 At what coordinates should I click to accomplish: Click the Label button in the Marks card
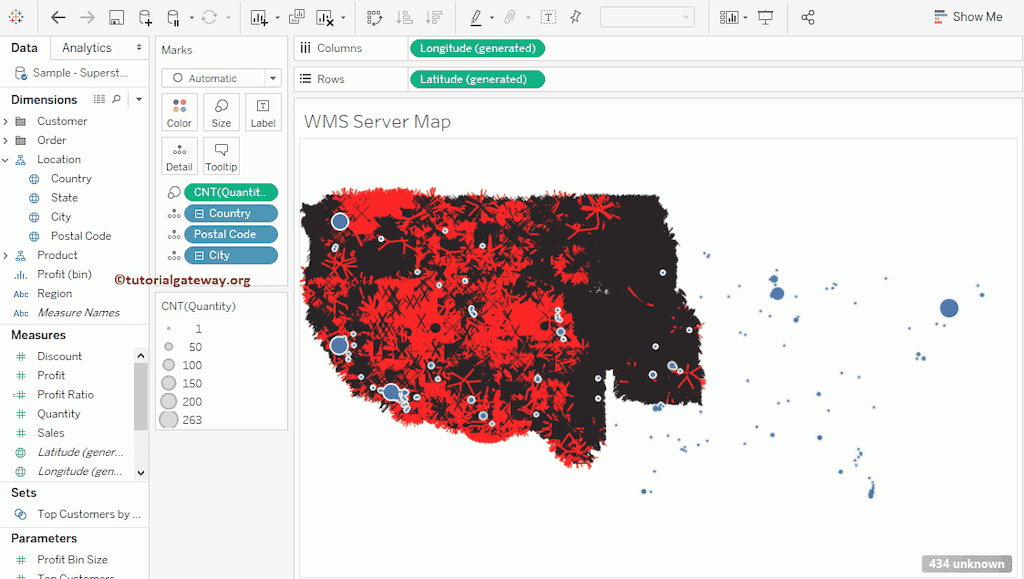click(263, 112)
